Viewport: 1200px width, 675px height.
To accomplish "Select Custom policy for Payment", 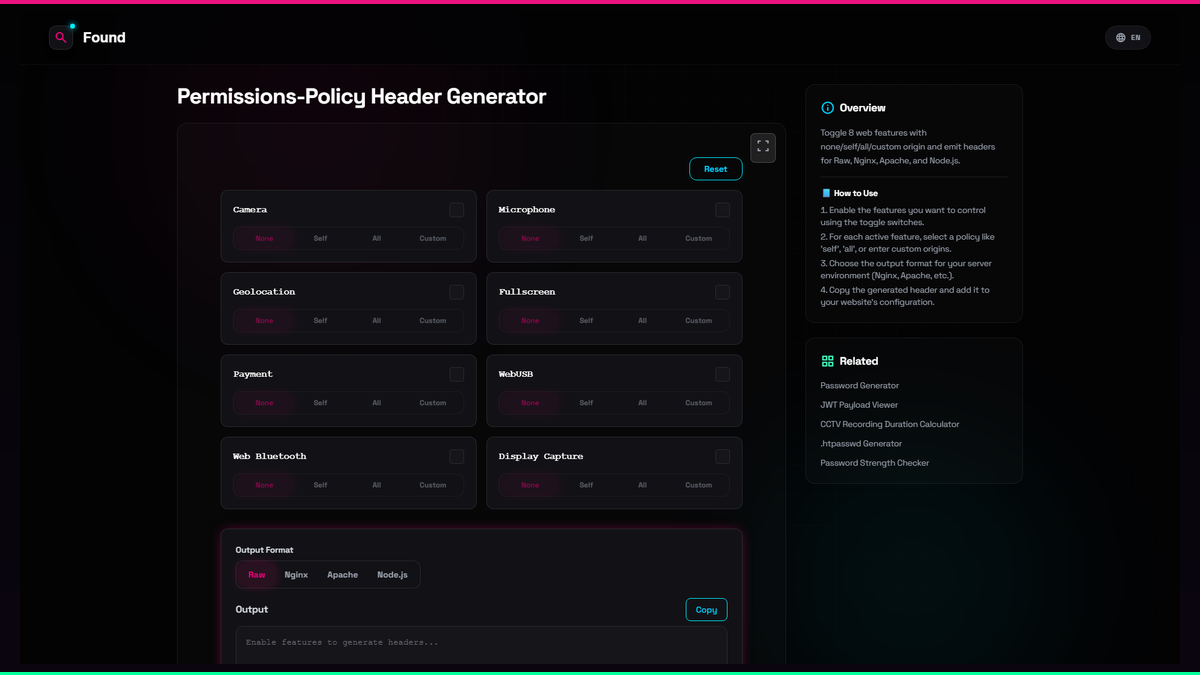I will pos(433,402).
